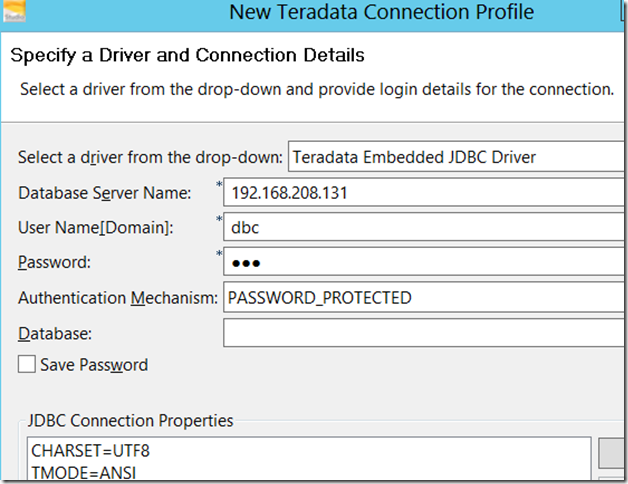628x484 pixels.
Task: Enable the Save Password checkbox
Action: click(27, 365)
